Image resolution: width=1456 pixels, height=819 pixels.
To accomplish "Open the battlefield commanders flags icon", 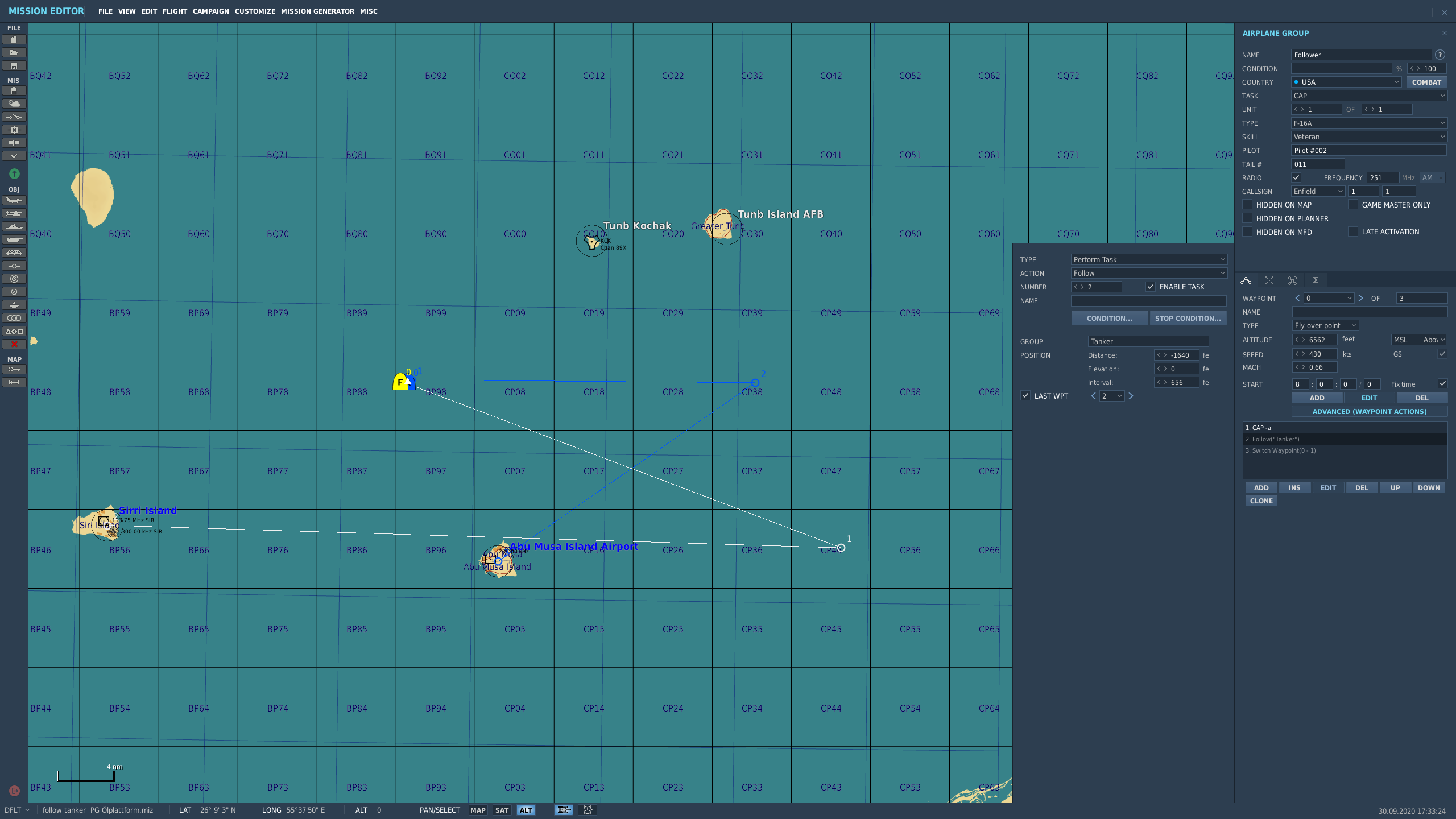I will [x=14, y=143].
